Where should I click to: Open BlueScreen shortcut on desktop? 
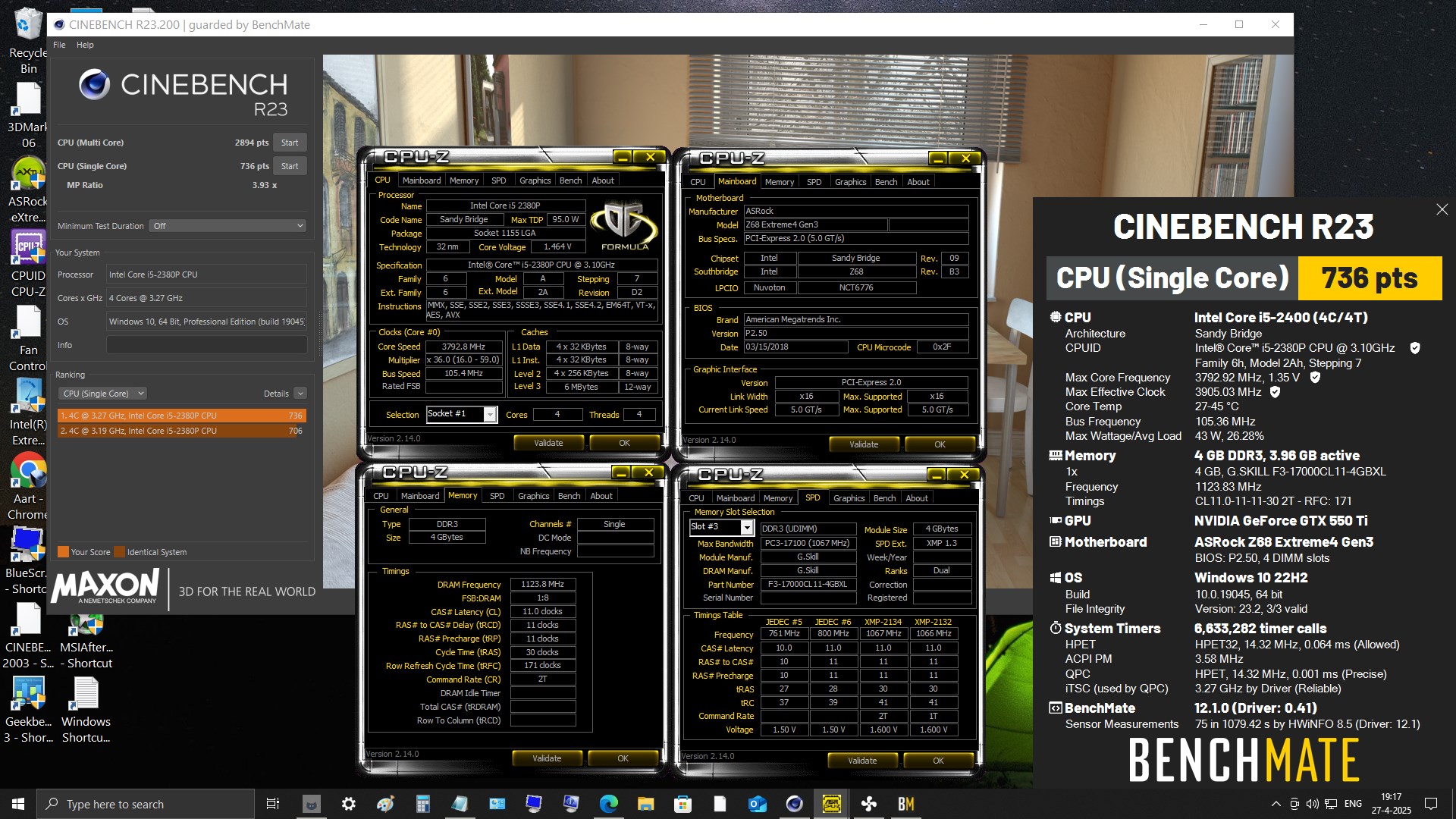coord(28,561)
